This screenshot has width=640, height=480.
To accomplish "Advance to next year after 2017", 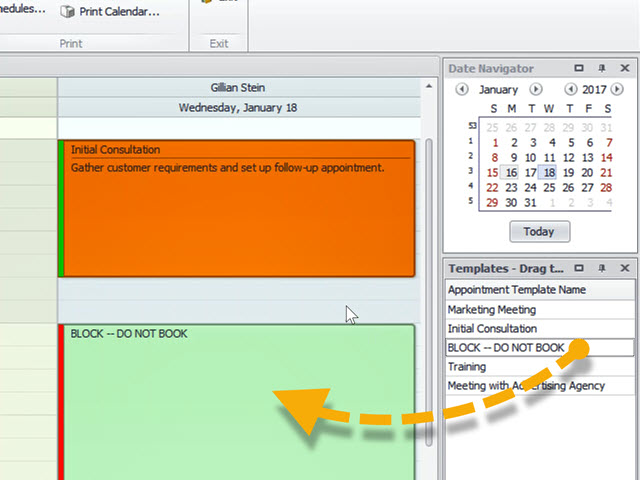I will point(617,89).
